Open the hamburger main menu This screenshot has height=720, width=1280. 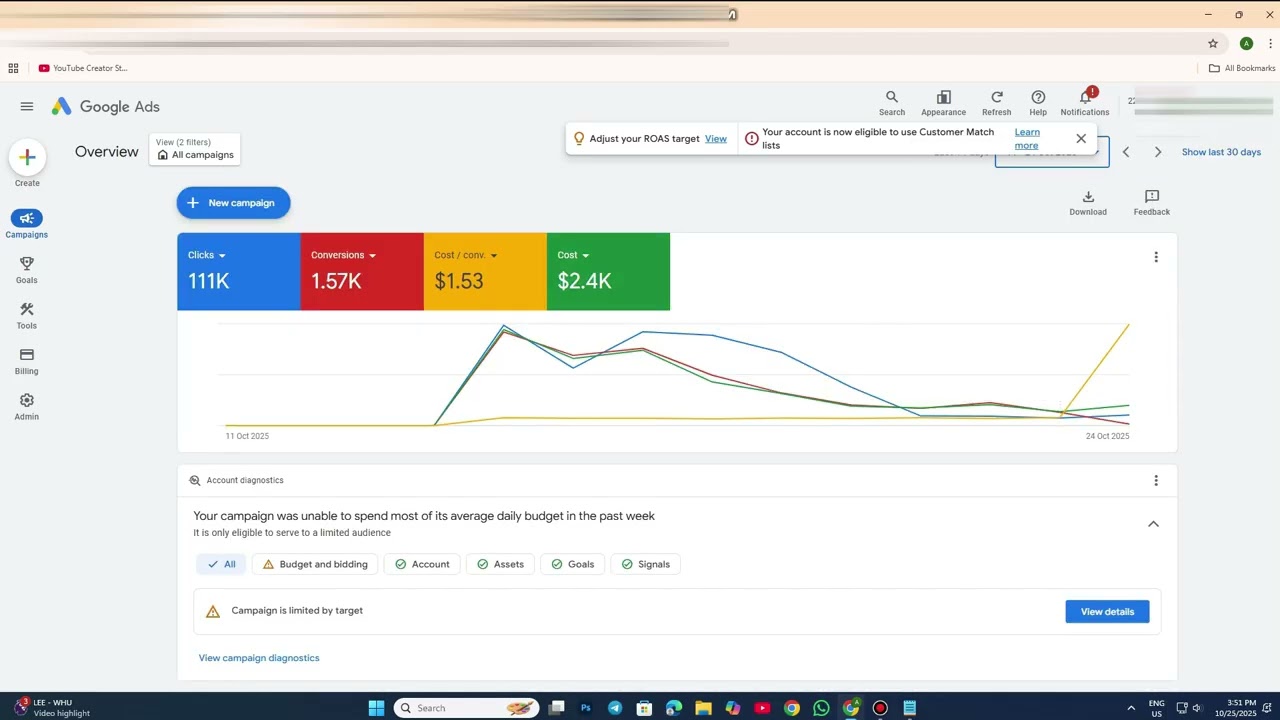click(x=27, y=106)
